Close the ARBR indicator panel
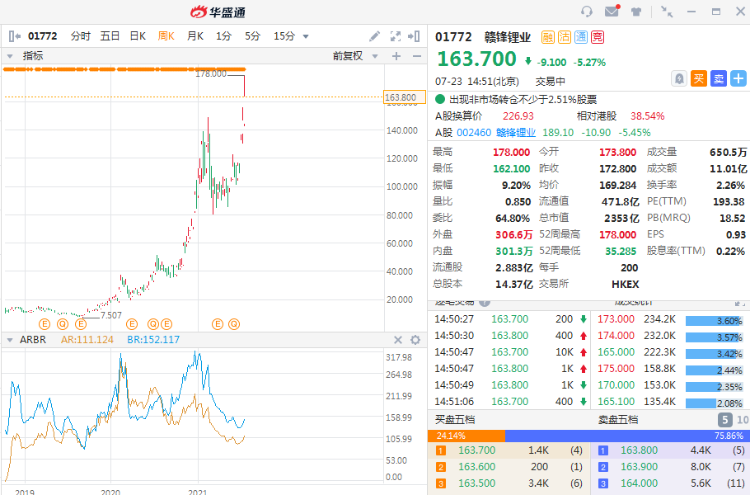 [398, 340]
